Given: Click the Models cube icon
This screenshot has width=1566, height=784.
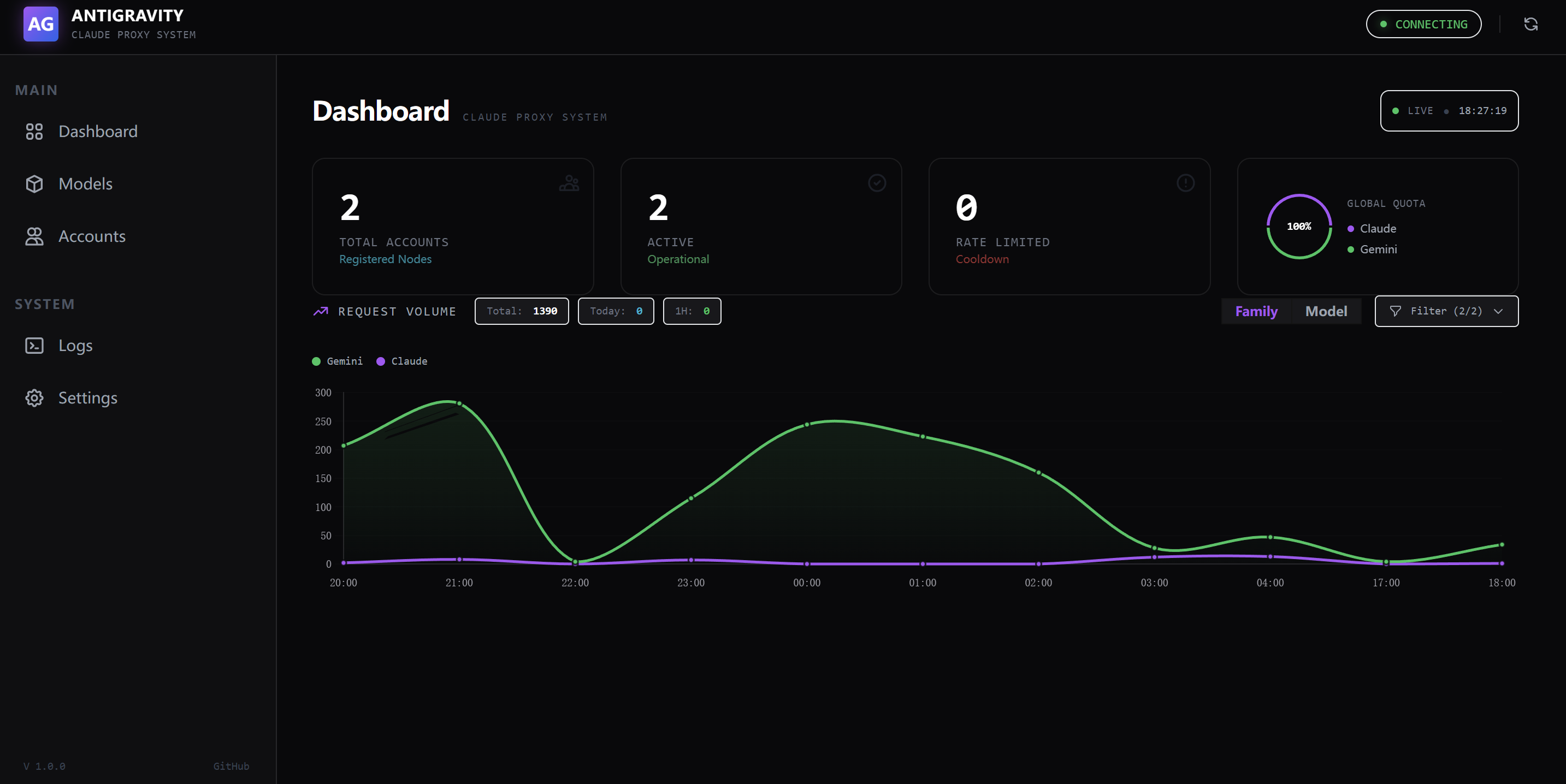Looking at the screenshot, I should (x=34, y=183).
